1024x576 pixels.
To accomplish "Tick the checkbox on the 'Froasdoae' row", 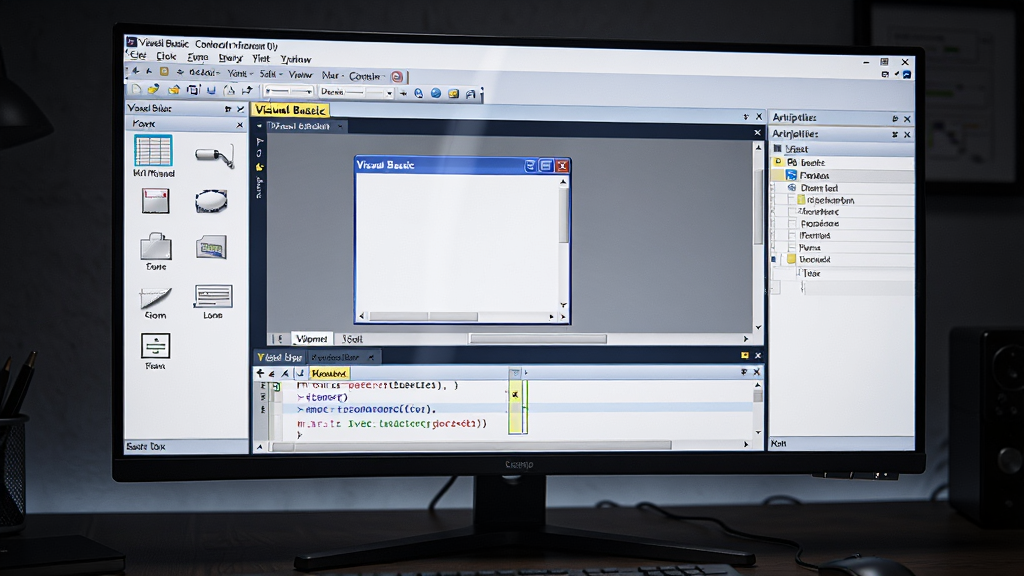I will (x=792, y=223).
